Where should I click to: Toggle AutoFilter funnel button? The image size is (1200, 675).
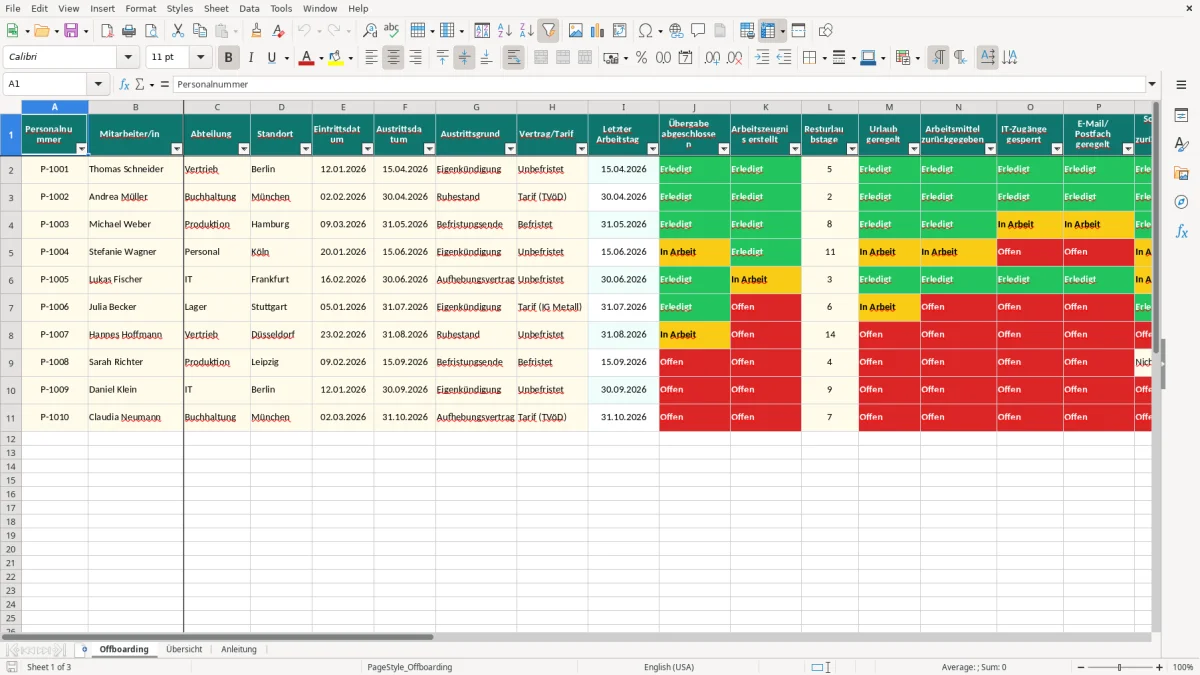pos(549,31)
